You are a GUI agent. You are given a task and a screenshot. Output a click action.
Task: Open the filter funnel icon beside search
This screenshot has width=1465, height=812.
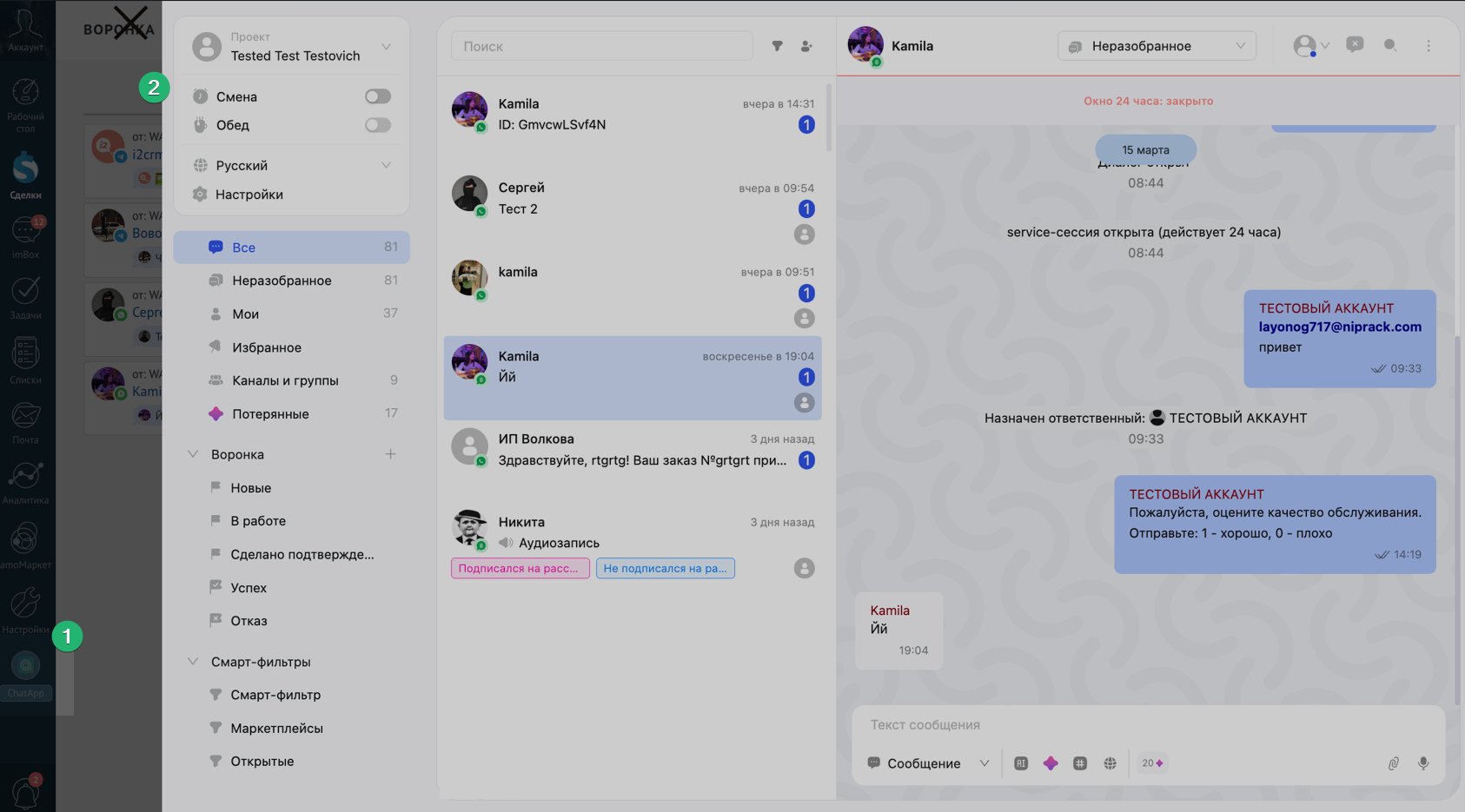pos(778,46)
